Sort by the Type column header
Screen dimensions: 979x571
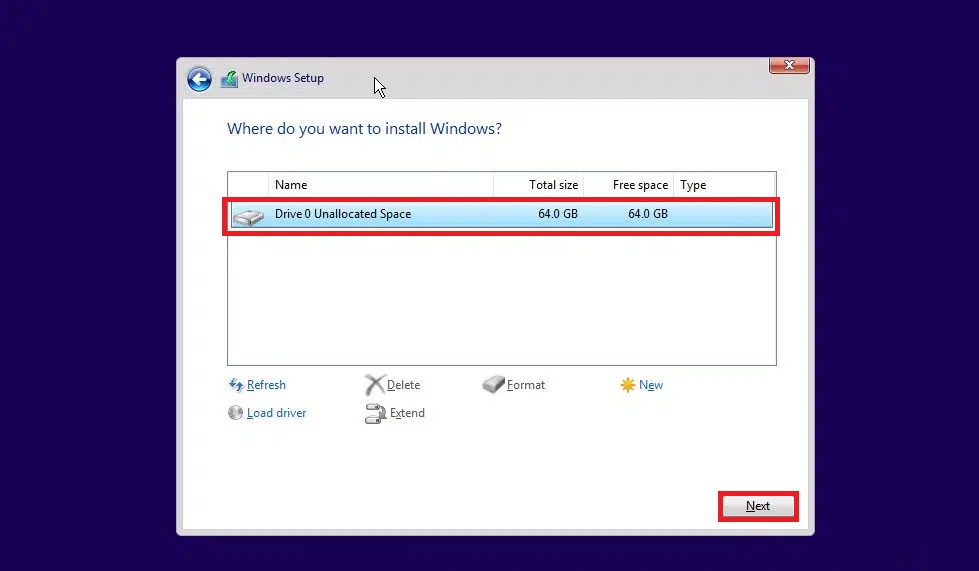tap(724, 185)
